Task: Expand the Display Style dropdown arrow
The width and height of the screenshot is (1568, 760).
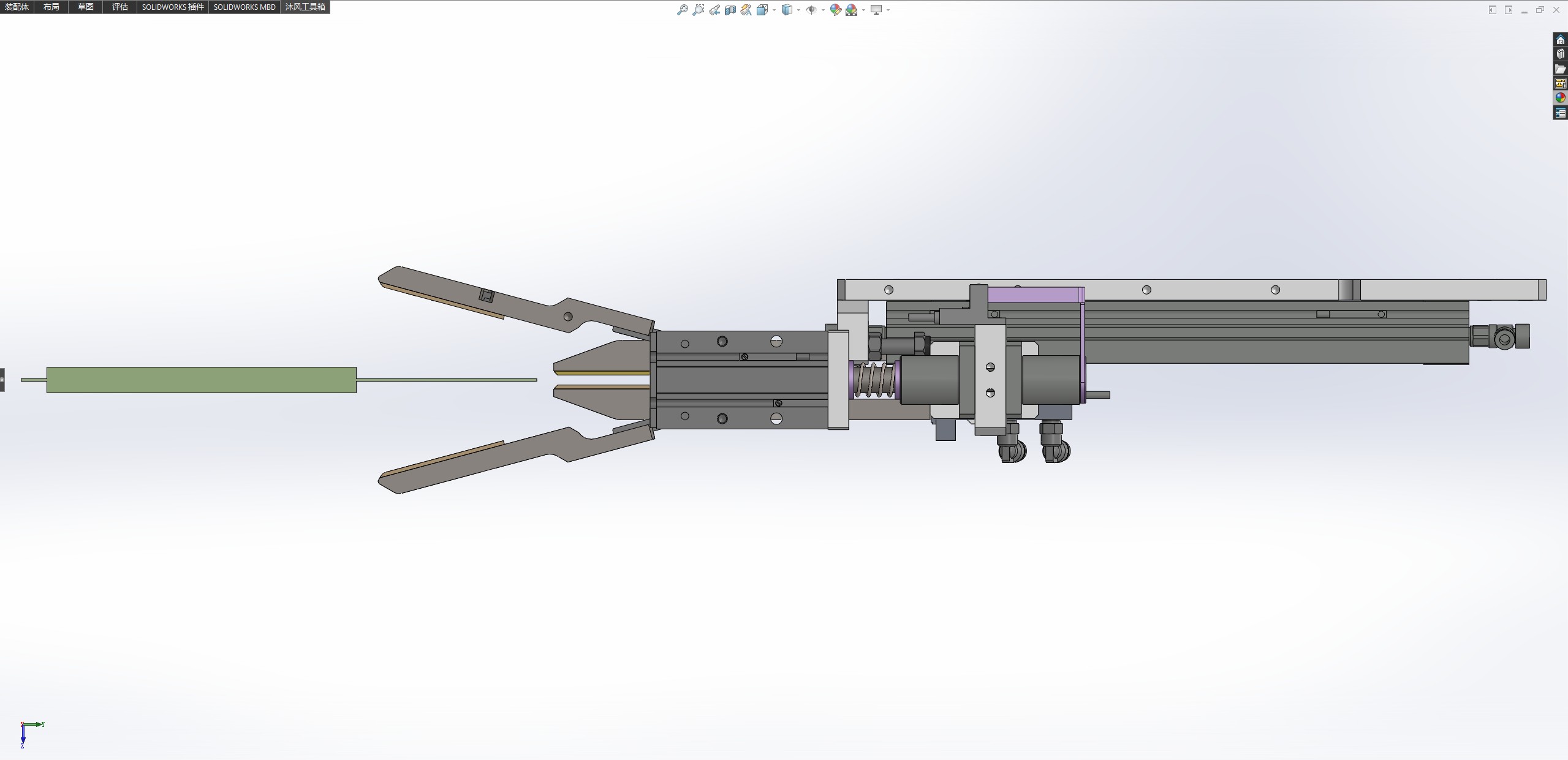Action: click(798, 10)
